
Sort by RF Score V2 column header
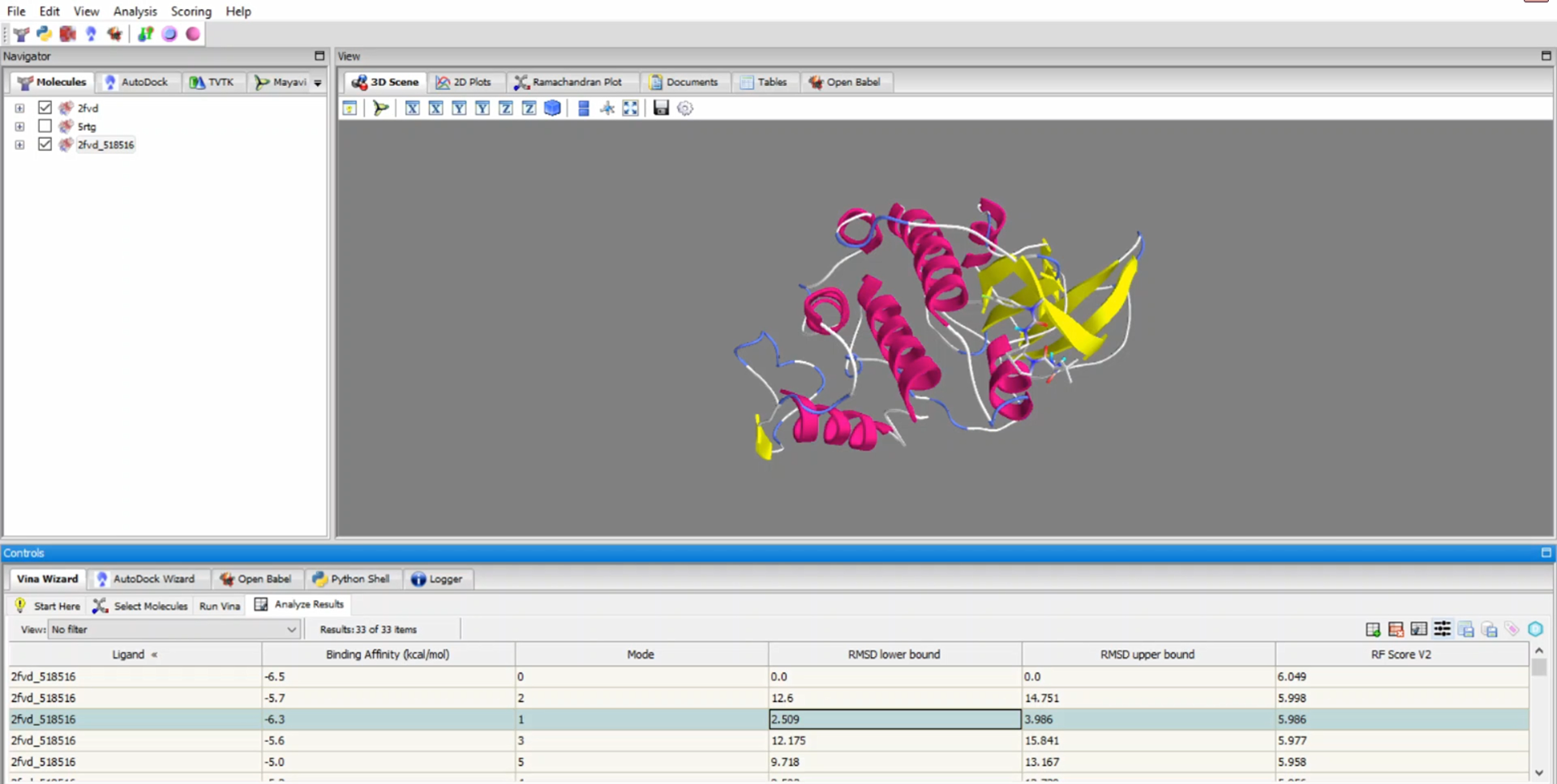(1400, 654)
